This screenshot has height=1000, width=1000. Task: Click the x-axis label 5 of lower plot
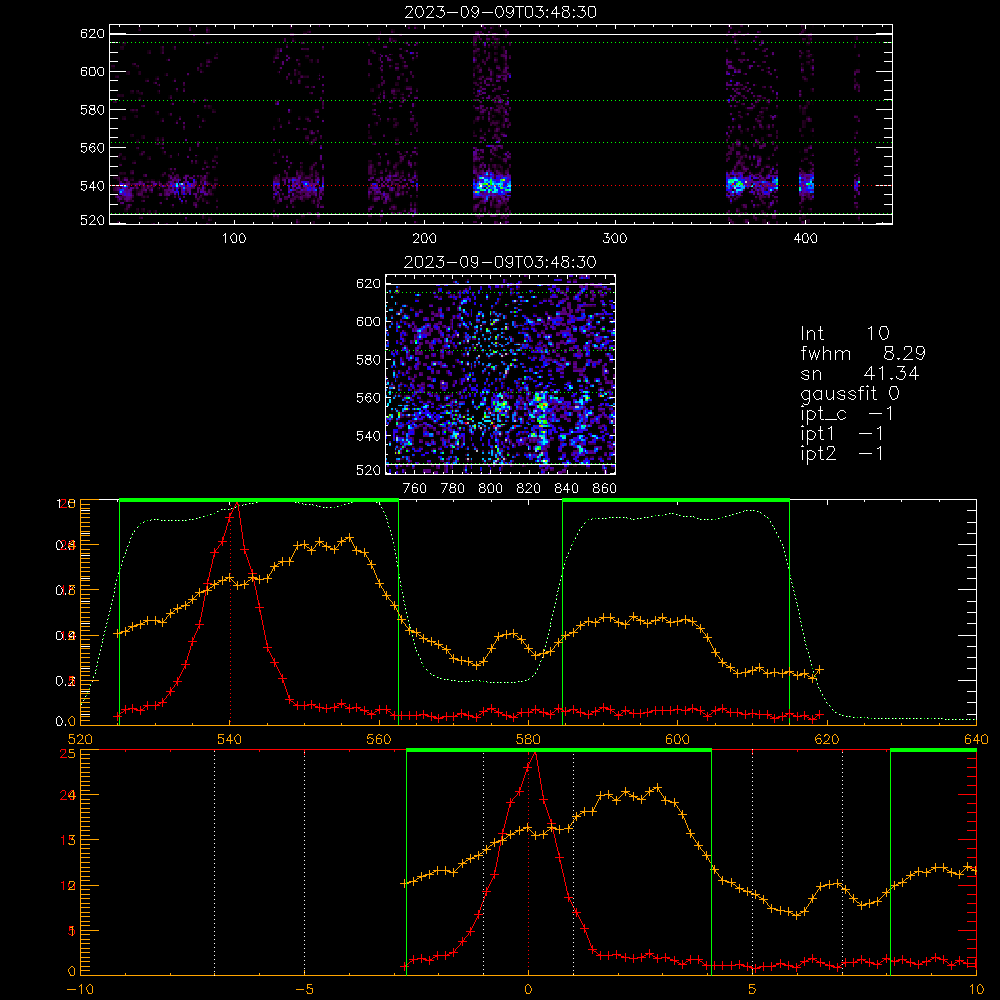752,989
